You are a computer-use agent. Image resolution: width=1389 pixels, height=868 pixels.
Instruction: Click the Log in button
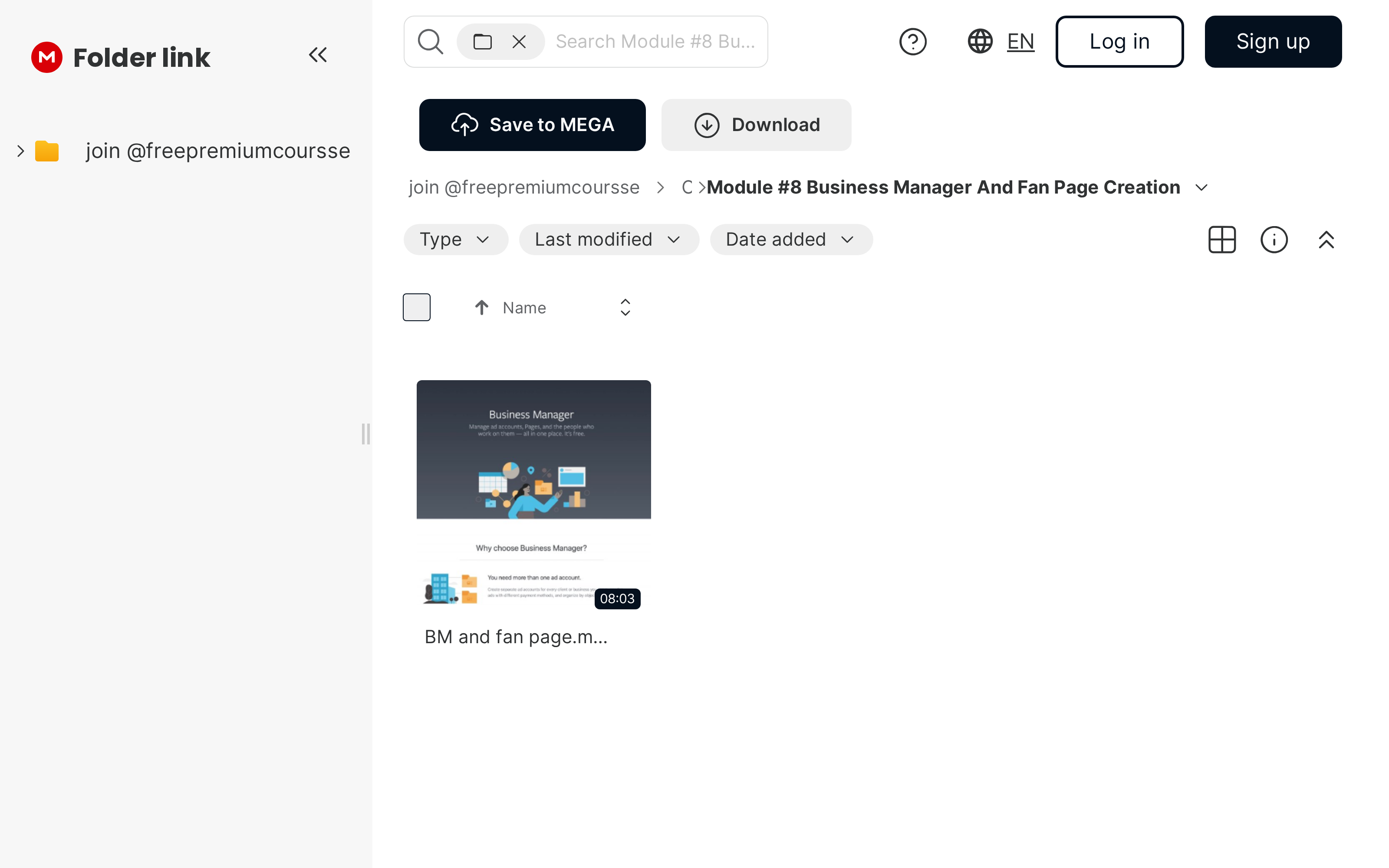(1119, 41)
